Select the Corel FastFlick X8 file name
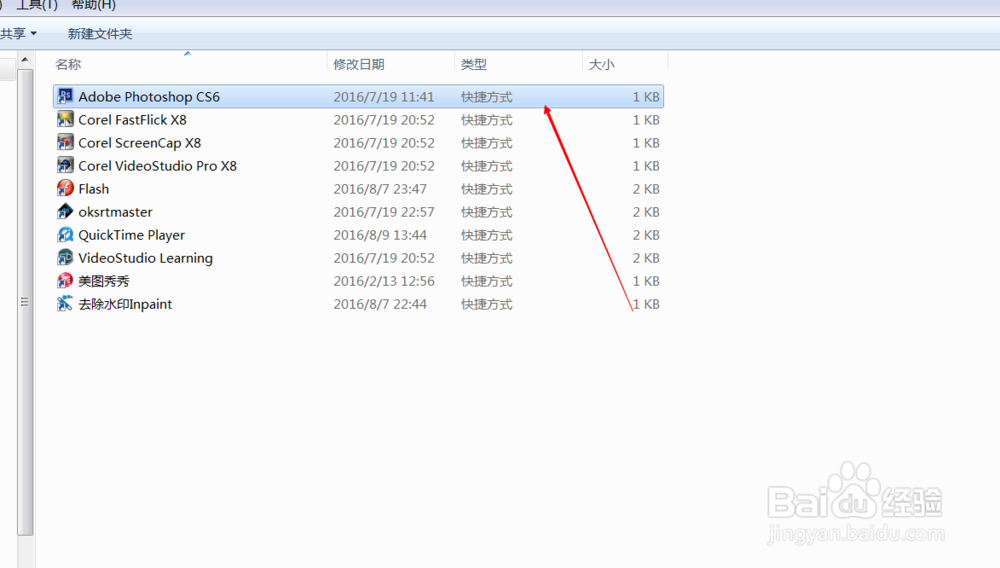The width and height of the screenshot is (1000, 568). [132, 119]
